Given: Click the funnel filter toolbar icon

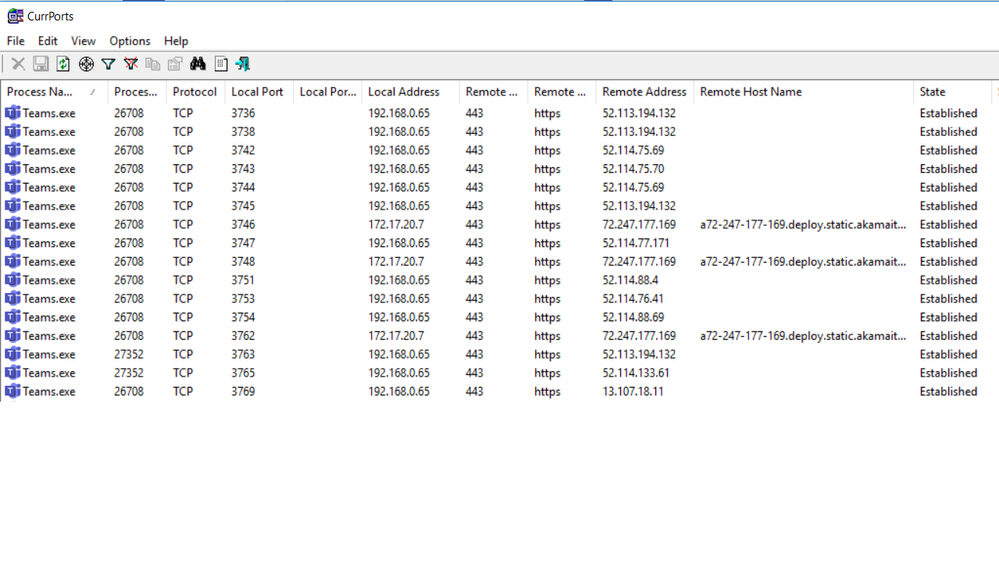Looking at the screenshot, I should 108,64.
